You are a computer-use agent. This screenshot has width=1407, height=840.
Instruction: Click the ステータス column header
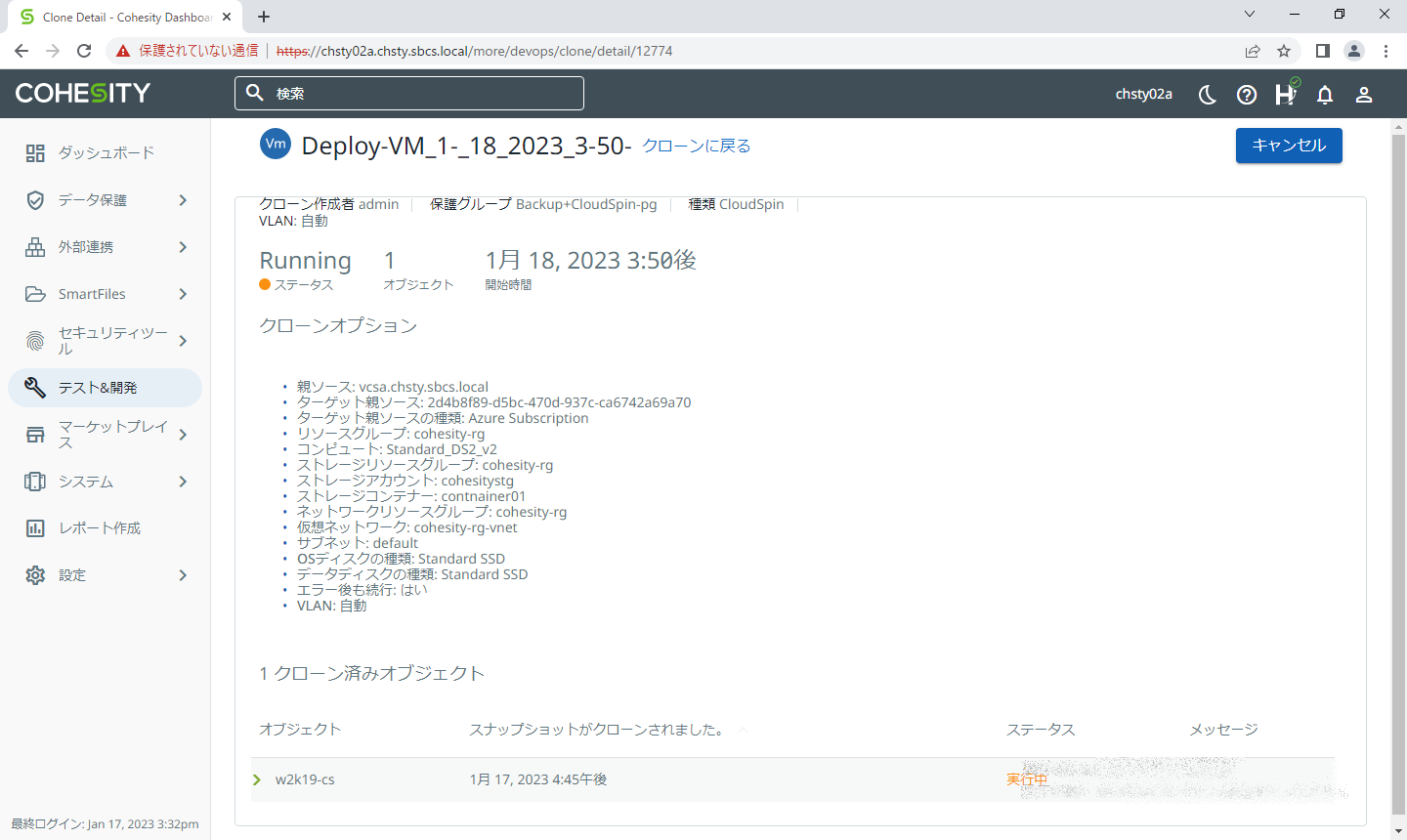1041,730
